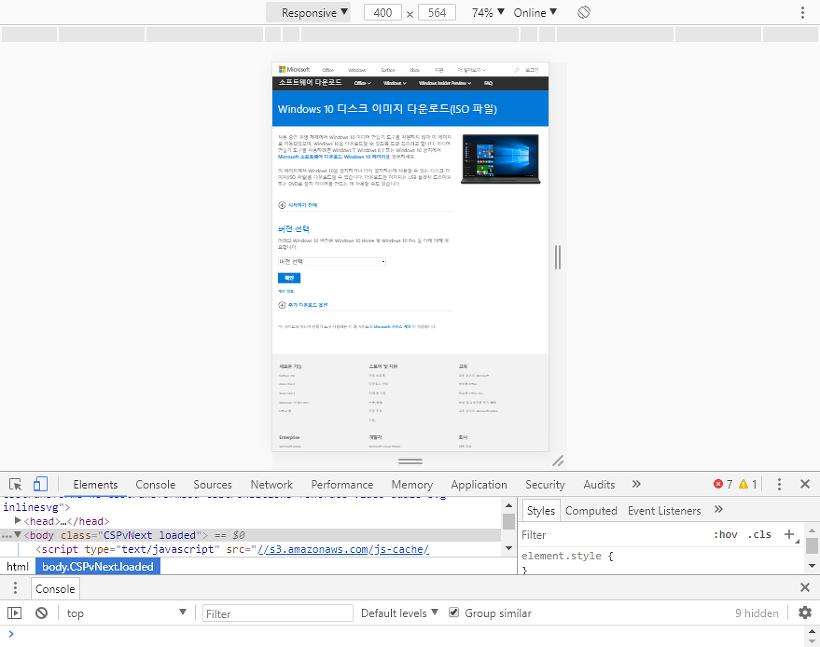This screenshot has height=647, width=820.
Task: Toggle the :hov element state button
Action: (x=725, y=535)
